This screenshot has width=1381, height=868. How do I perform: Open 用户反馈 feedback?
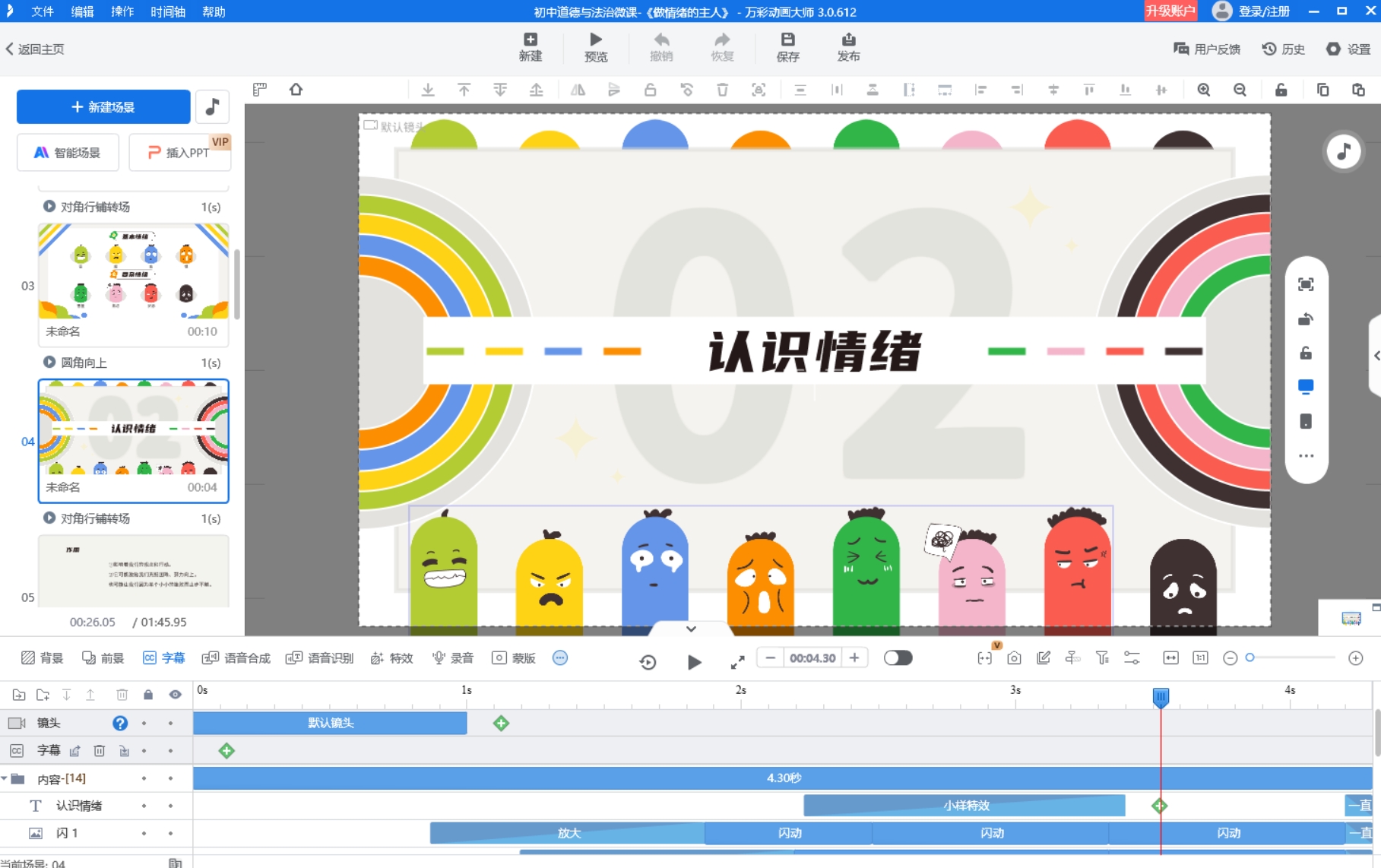[x=1207, y=49]
